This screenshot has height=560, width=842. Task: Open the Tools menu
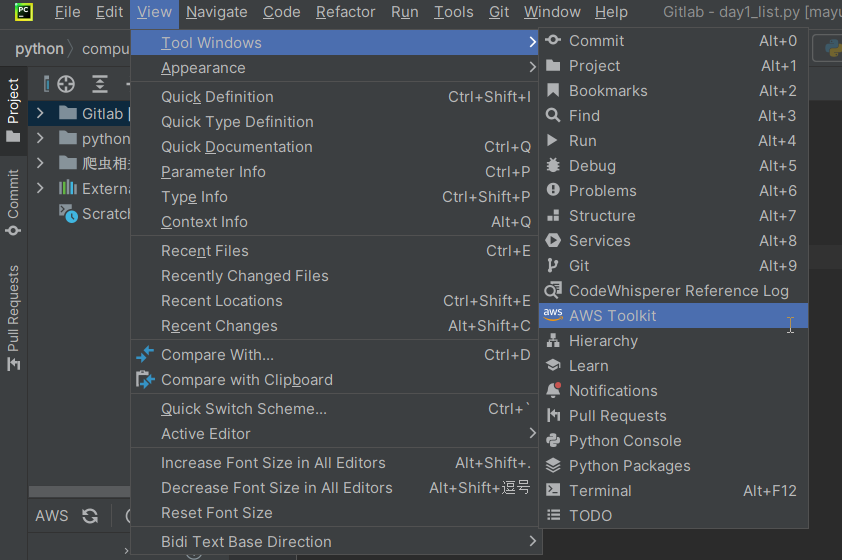click(x=454, y=12)
